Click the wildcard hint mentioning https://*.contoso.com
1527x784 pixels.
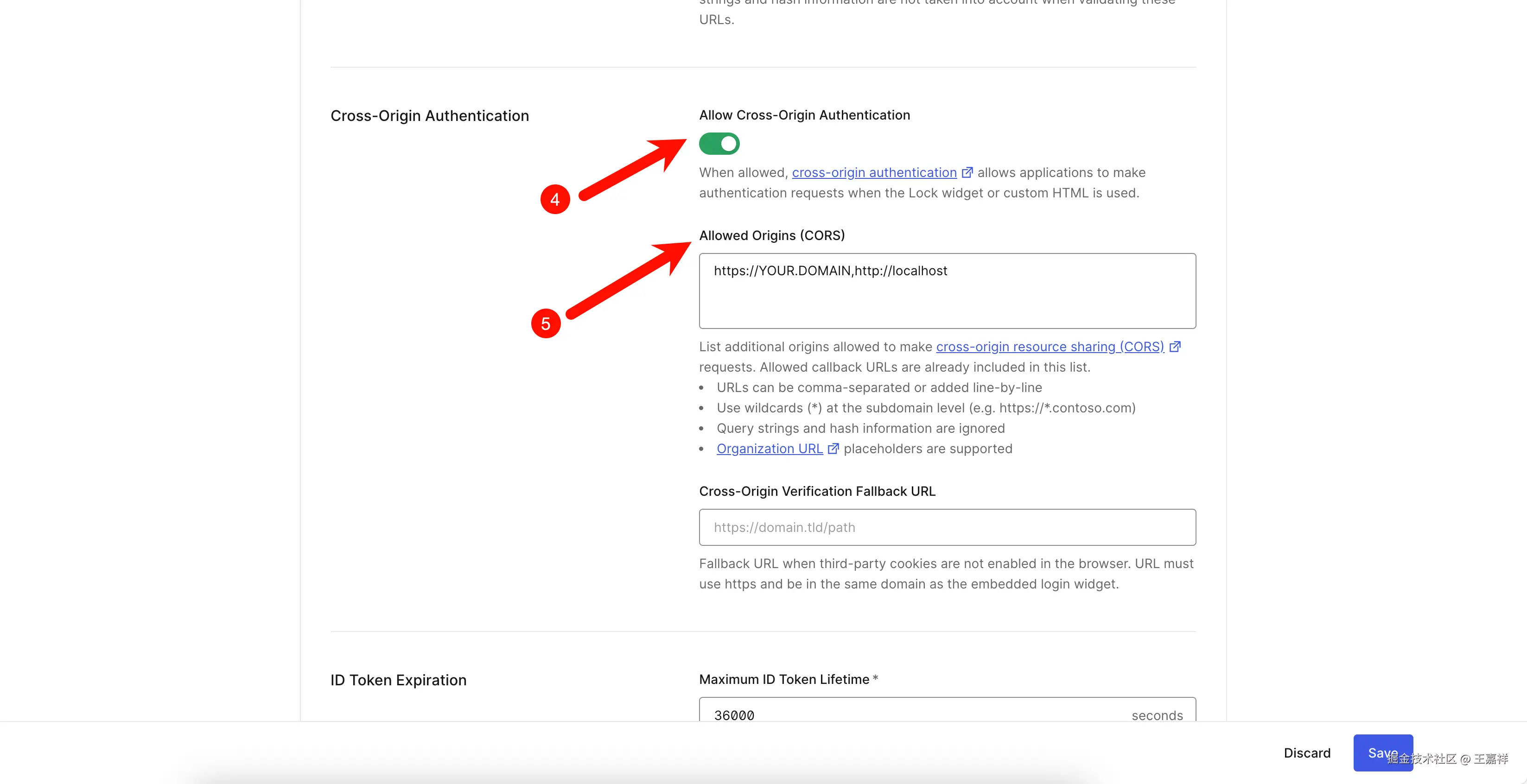pos(926,408)
